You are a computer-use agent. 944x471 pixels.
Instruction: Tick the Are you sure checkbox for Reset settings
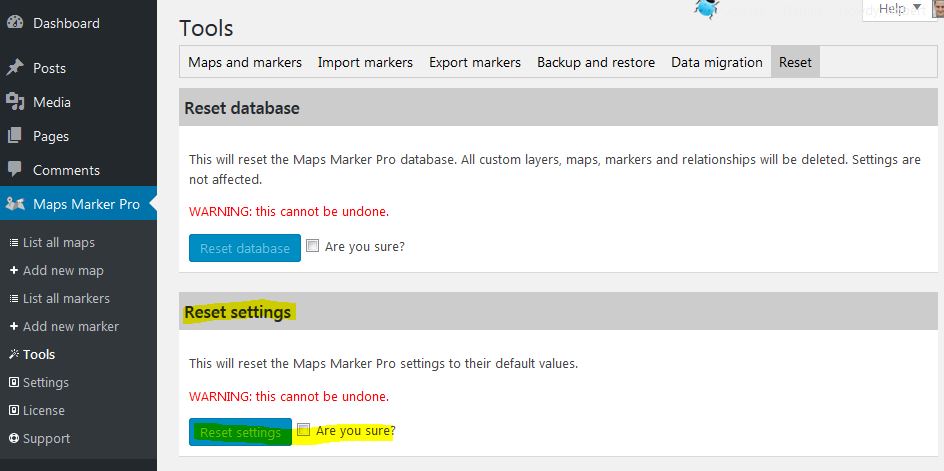point(303,430)
